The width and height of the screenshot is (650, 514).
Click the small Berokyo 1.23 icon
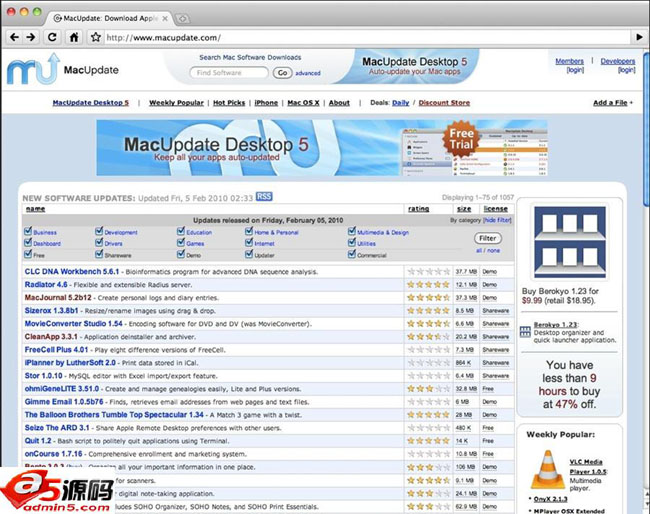coord(525,332)
